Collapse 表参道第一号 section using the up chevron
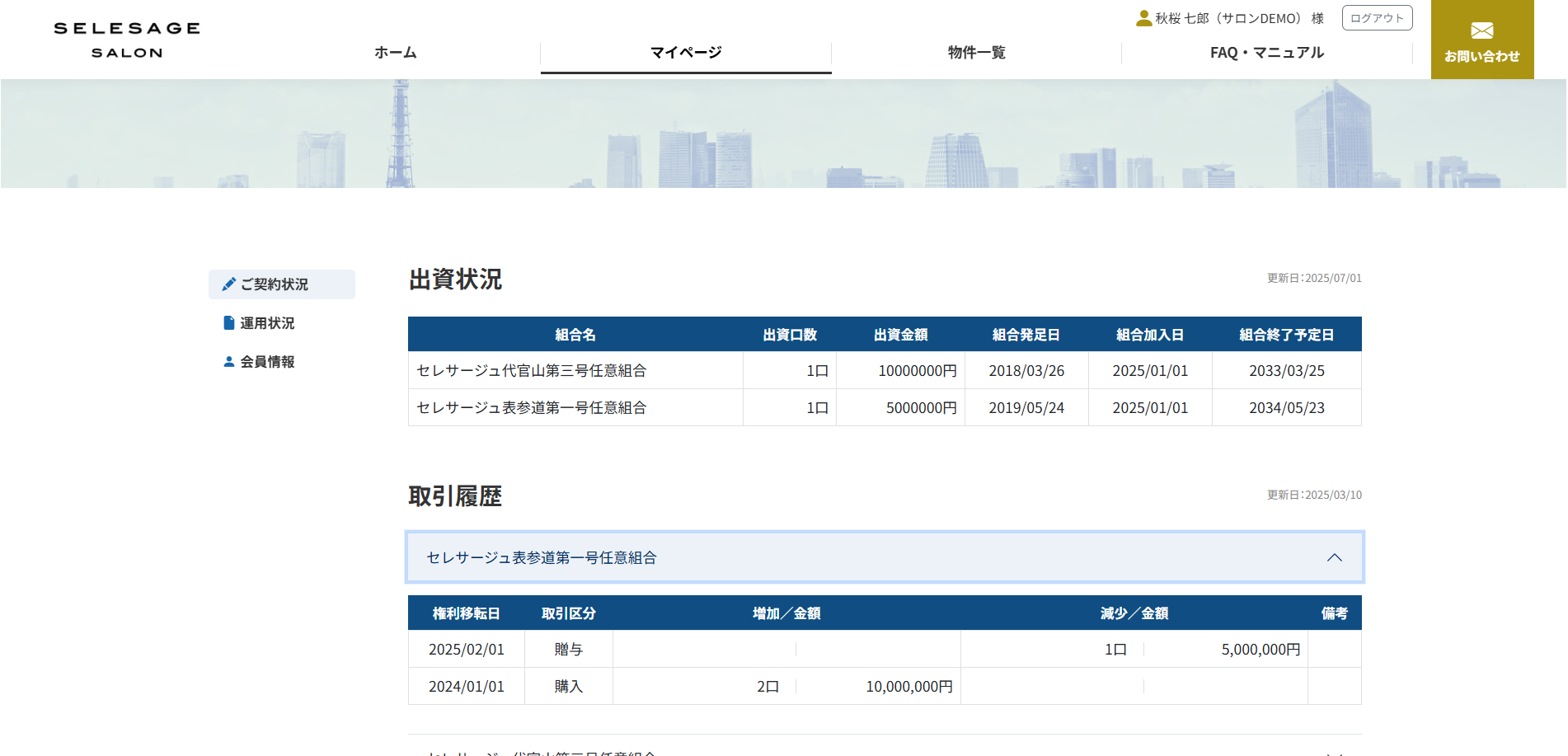1568x756 pixels. [1334, 558]
